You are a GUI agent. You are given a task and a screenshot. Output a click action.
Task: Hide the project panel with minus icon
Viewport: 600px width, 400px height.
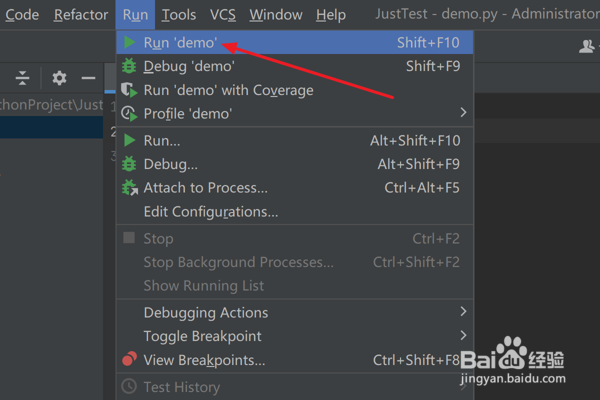[x=88, y=78]
